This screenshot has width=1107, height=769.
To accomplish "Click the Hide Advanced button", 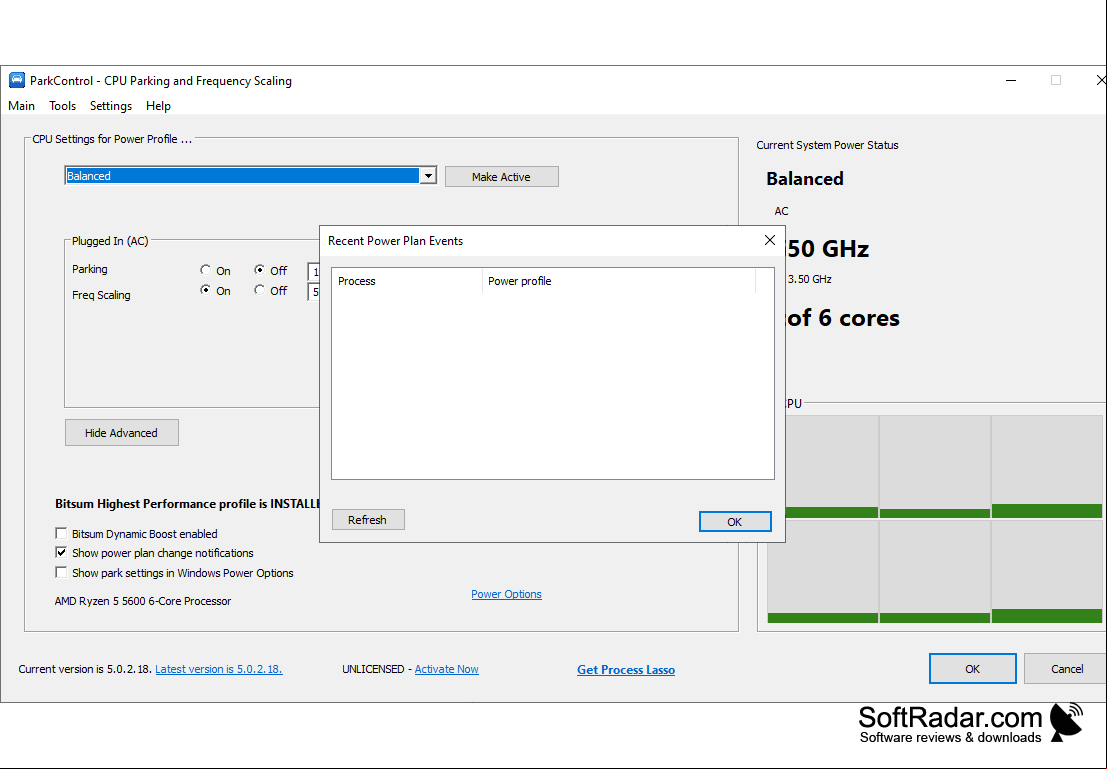I will click(121, 433).
